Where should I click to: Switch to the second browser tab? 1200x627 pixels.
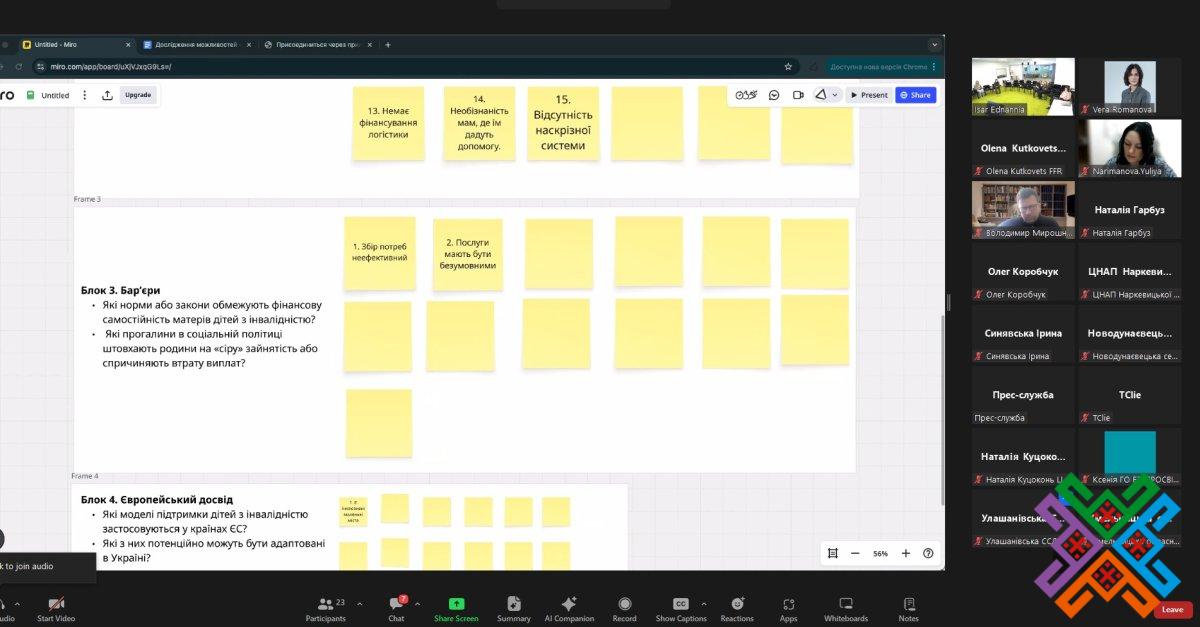coord(195,45)
